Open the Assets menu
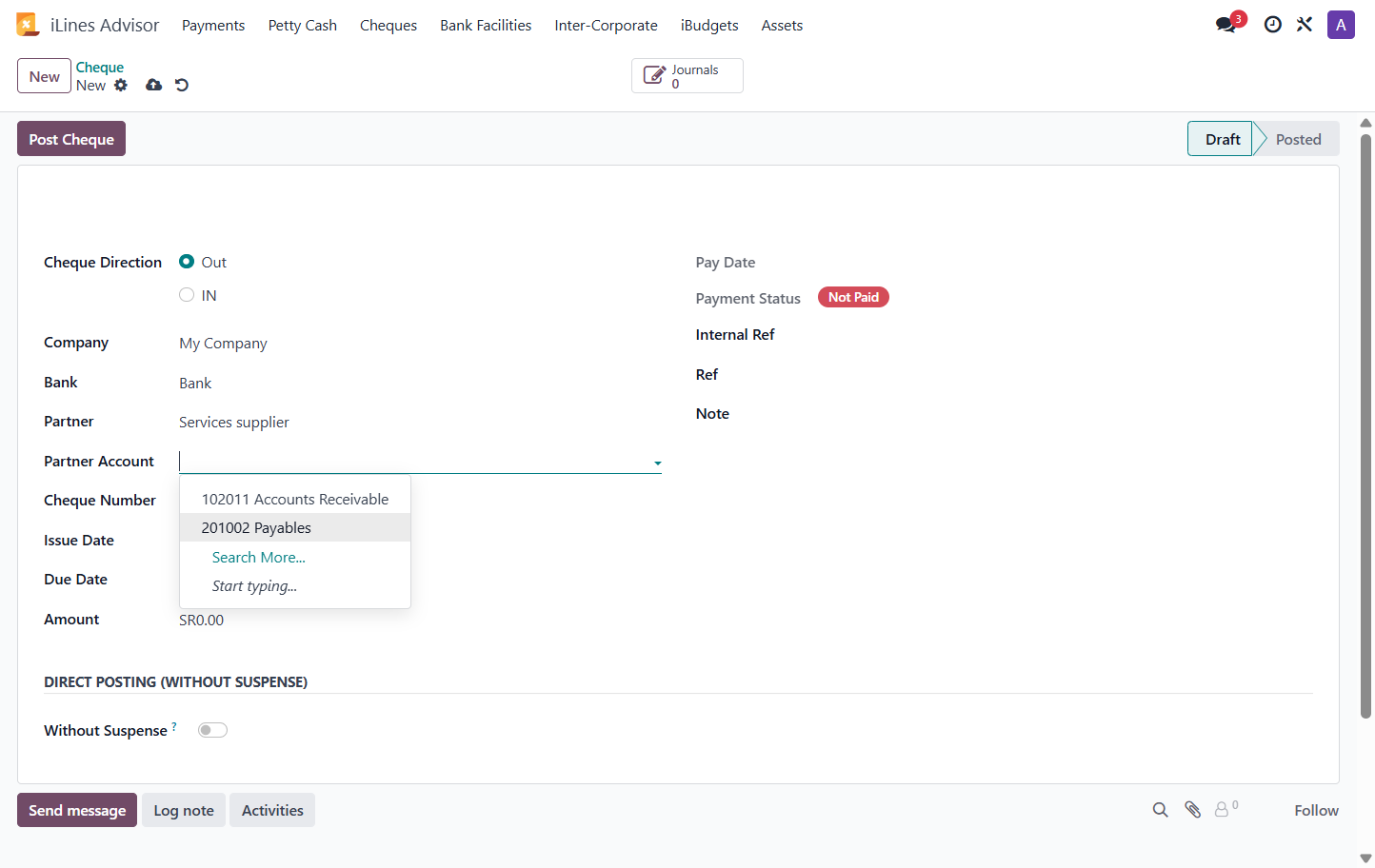Viewport: 1375px width, 868px height. pyautogui.click(x=782, y=26)
